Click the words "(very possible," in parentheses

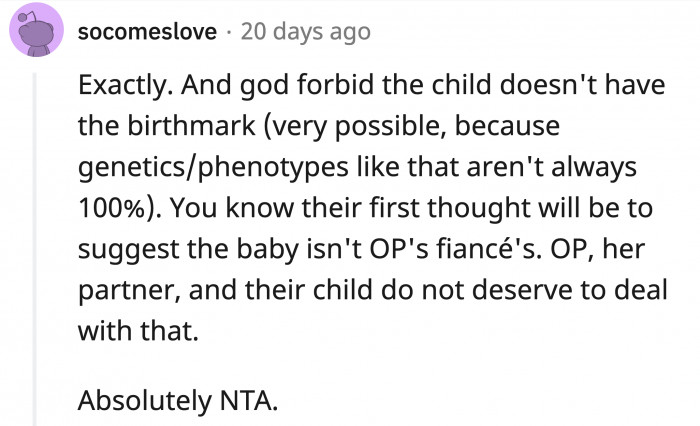point(355,126)
